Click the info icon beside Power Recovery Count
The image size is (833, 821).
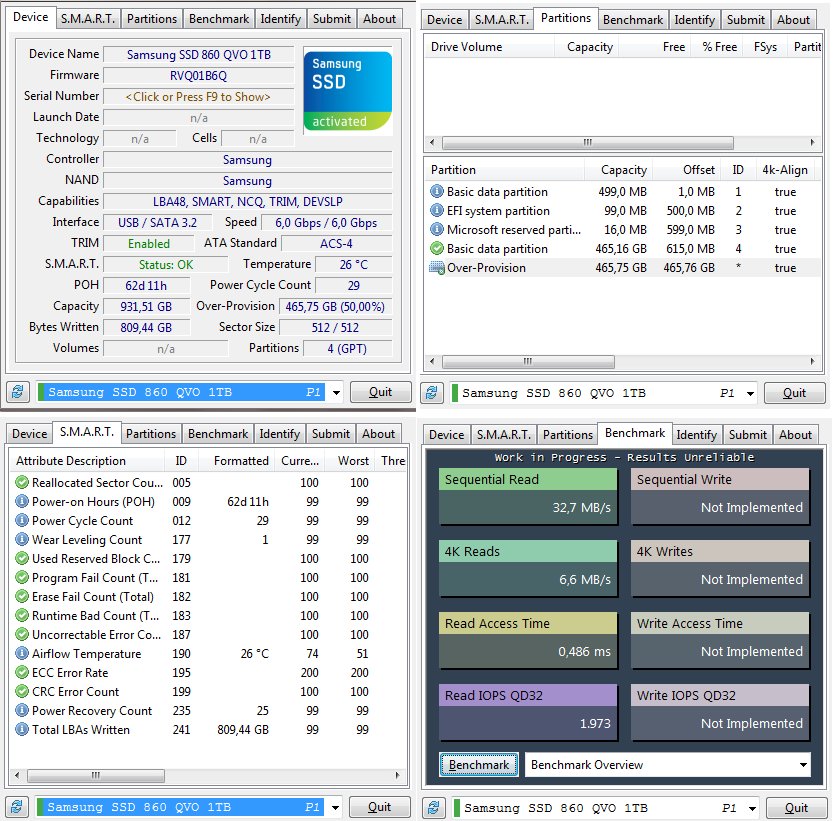[22, 710]
